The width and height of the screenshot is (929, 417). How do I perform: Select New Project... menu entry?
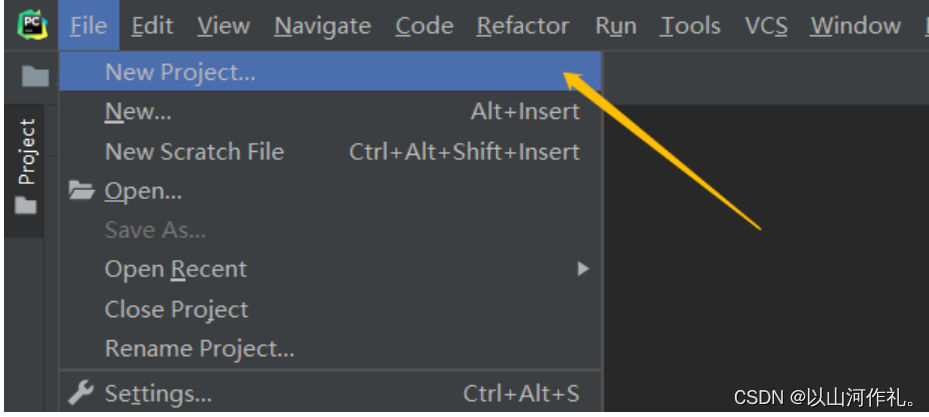(x=331, y=72)
